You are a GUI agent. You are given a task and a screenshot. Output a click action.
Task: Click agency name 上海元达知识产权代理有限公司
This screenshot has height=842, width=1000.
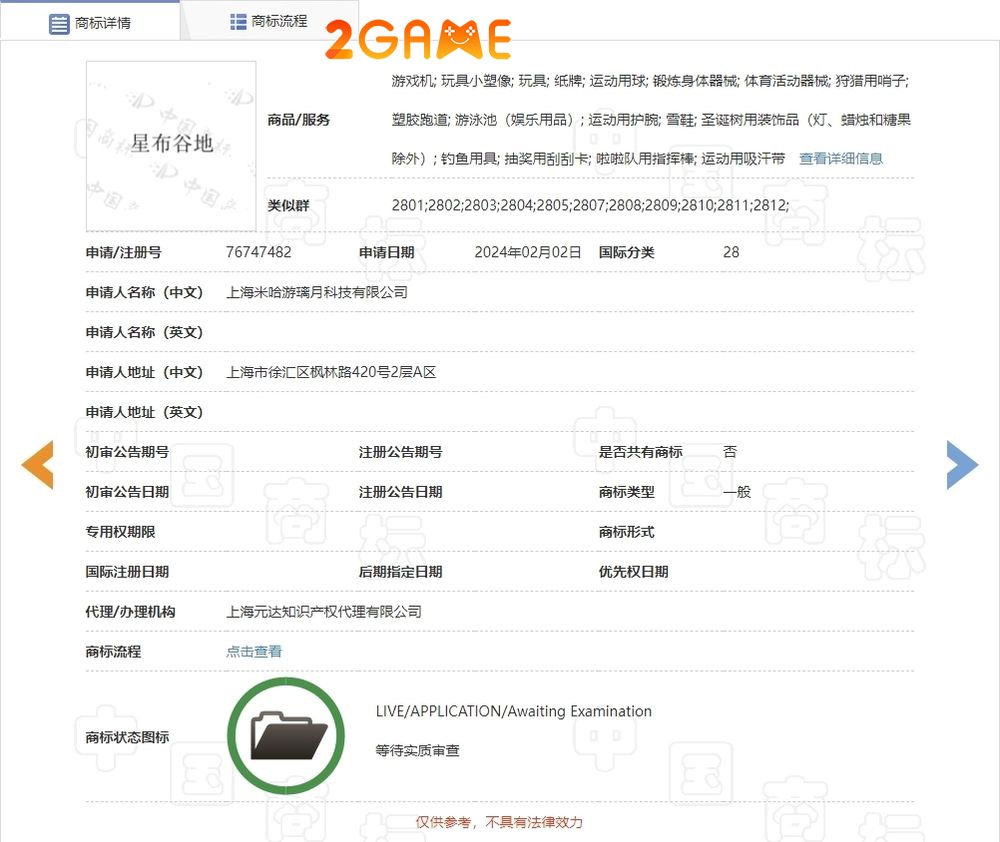(324, 611)
